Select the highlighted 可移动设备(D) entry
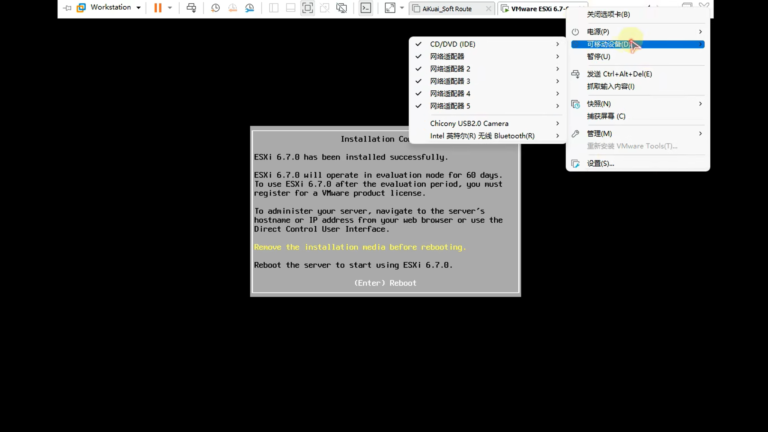The width and height of the screenshot is (768, 432). click(638, 44)
